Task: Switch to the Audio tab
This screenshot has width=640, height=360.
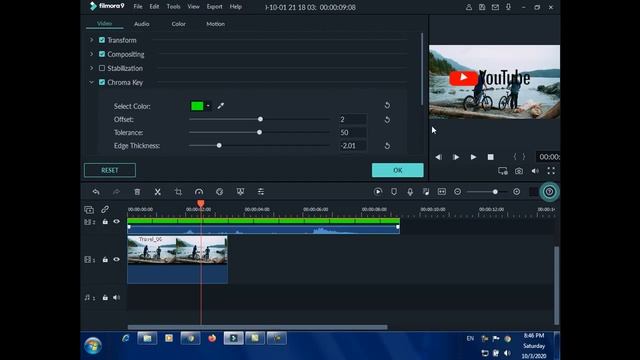Action: tap(142, 24)
